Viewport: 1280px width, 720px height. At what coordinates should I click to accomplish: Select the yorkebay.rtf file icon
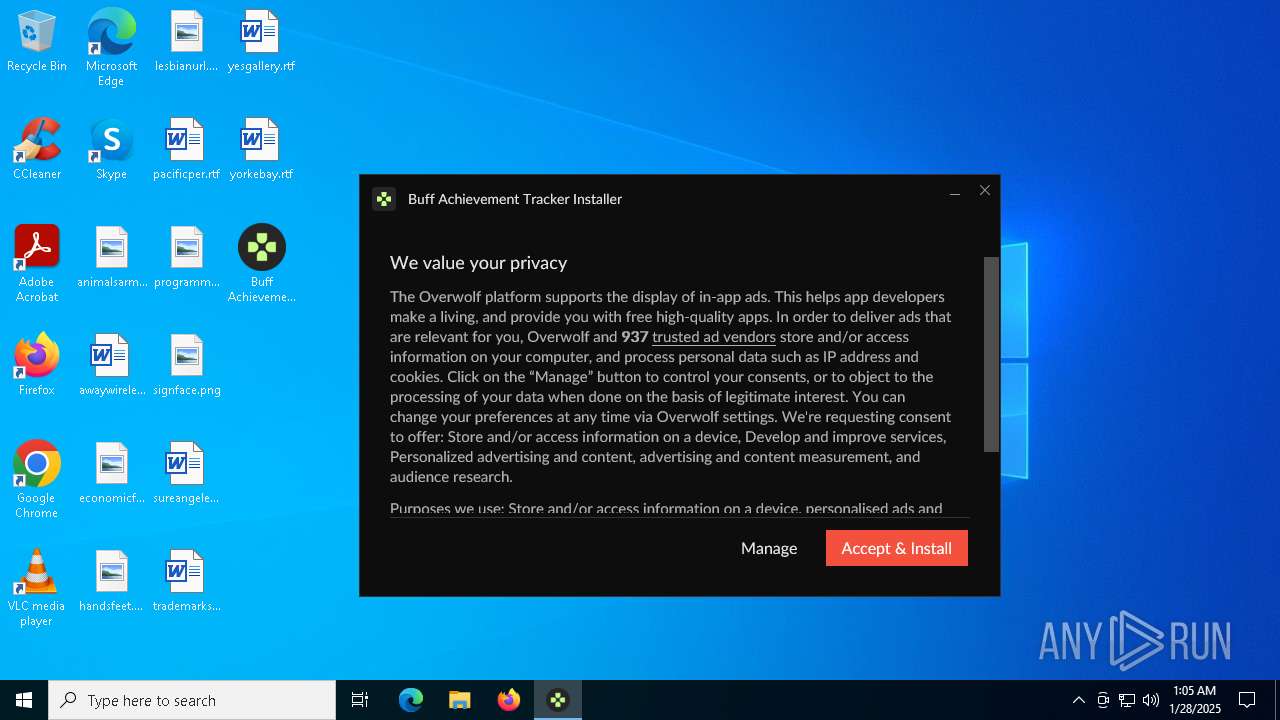click(x=261, y=150)
